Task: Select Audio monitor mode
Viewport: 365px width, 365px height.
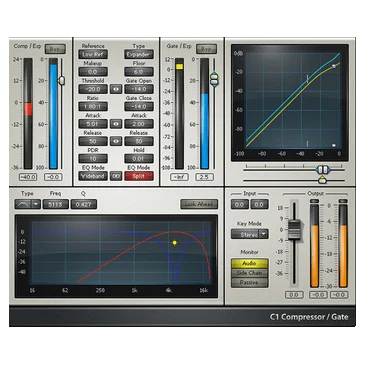Action: tap(249, 263)
